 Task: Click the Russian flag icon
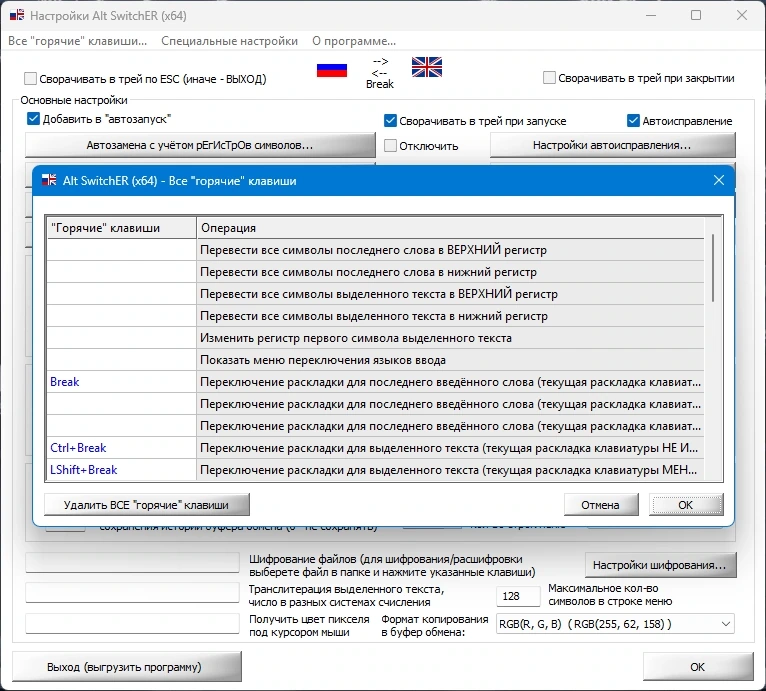[x=332, y=70]
